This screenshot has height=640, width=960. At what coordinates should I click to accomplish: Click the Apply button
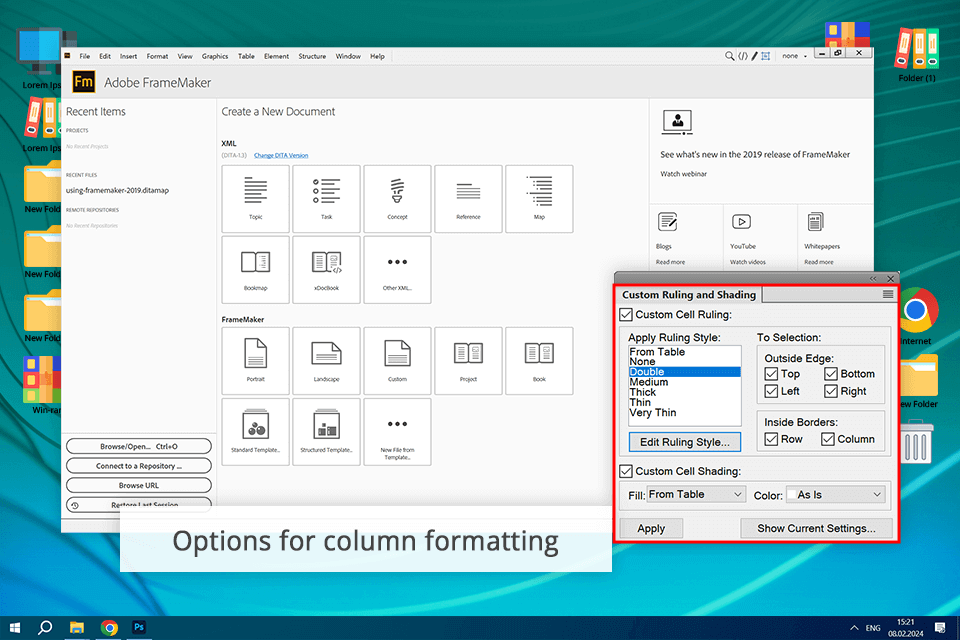point(651,529)
